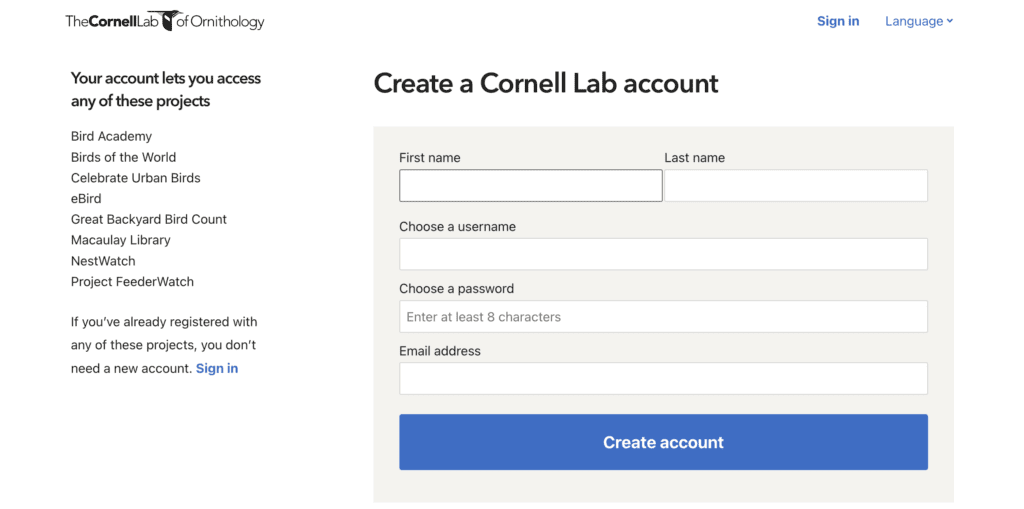Image resolution: width=1024 pixels, height=509 pixels.
Task: Open the Language dropdown
Action: pyautogui.click(x=917, y=21)
